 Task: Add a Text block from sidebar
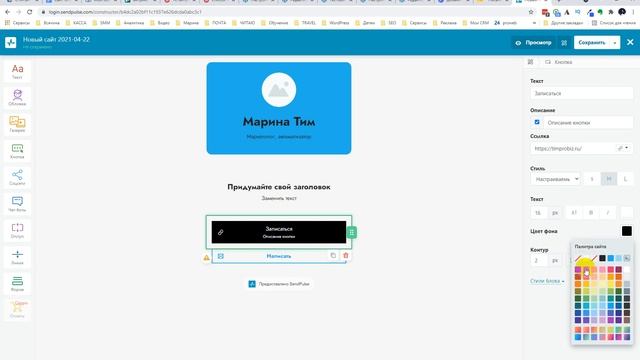pos(17,71)
